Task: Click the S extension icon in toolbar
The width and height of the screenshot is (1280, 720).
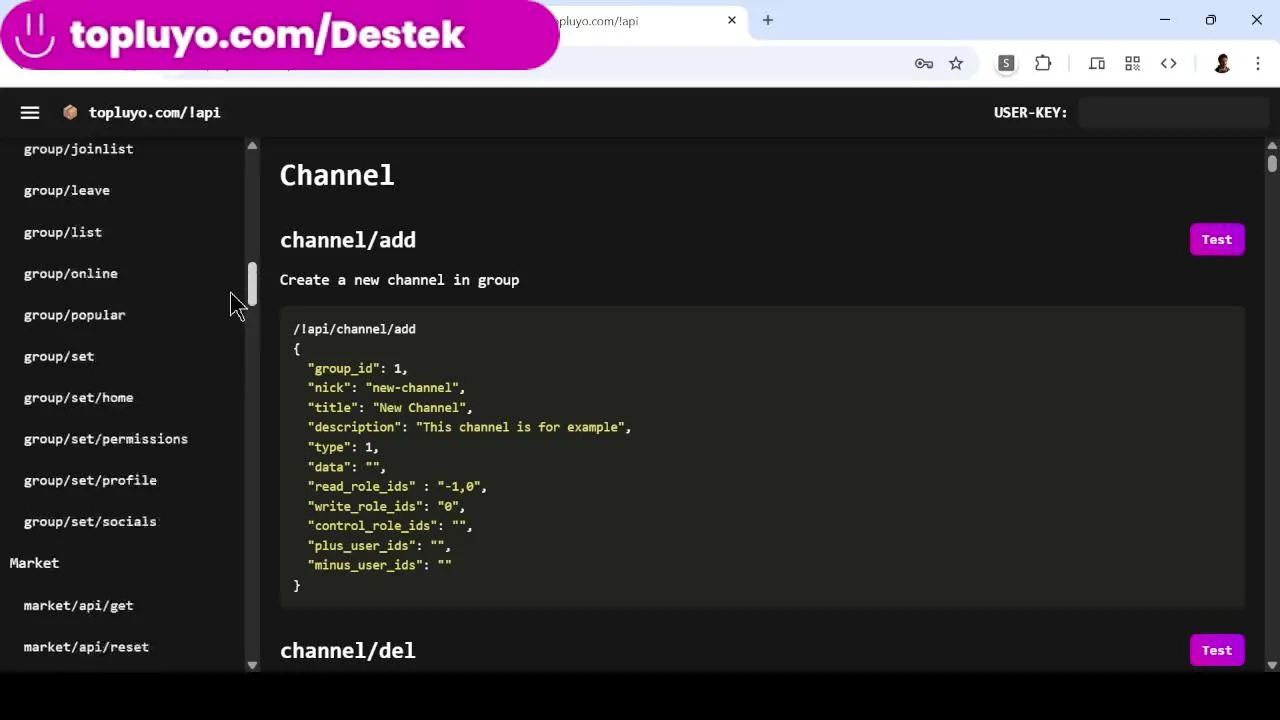Action: click(1006, 64)
